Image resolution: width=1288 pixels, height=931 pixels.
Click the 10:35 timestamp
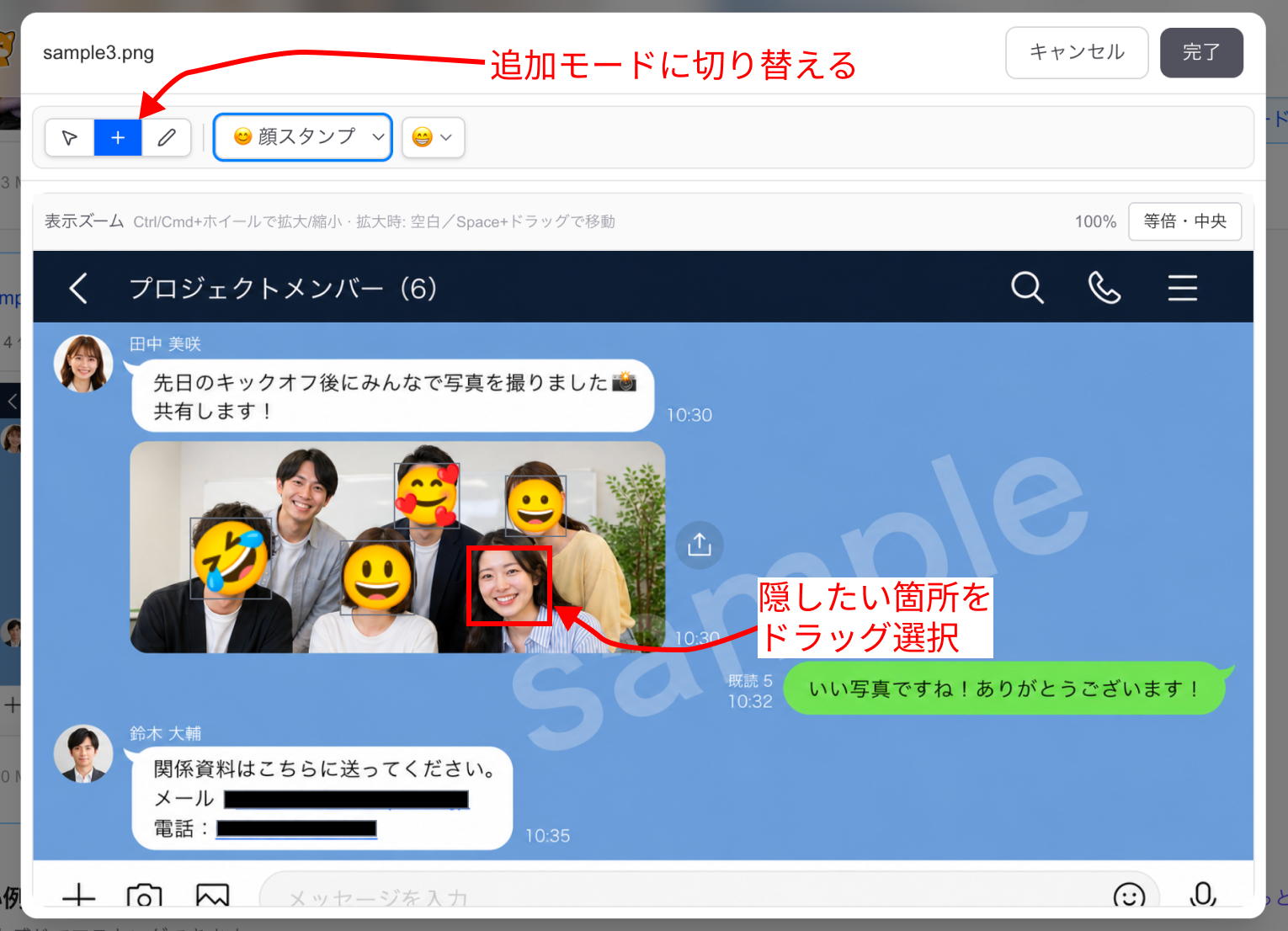point(547,836)
